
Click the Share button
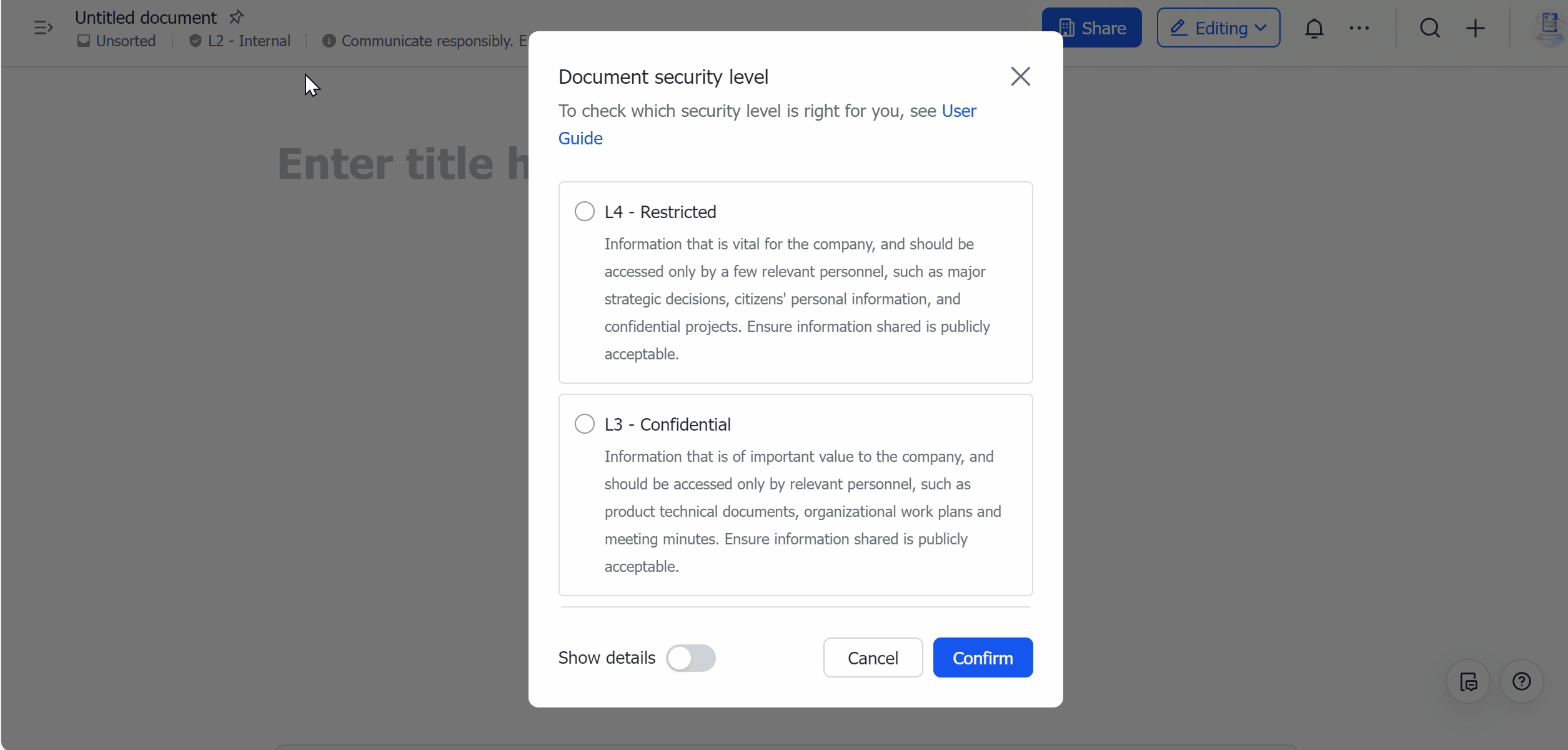coord(1091,27)
